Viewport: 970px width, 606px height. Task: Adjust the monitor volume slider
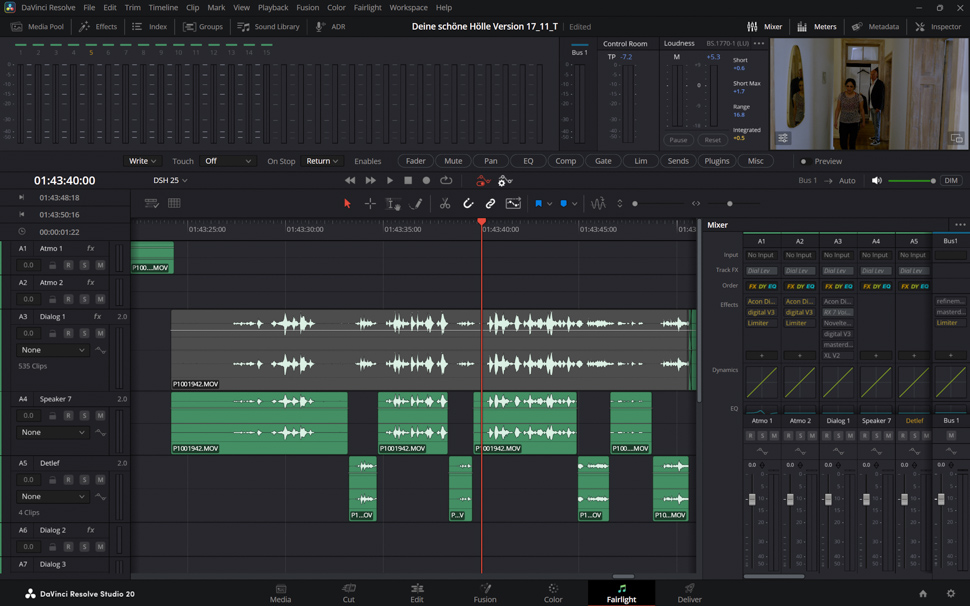(x=911, y=181)
